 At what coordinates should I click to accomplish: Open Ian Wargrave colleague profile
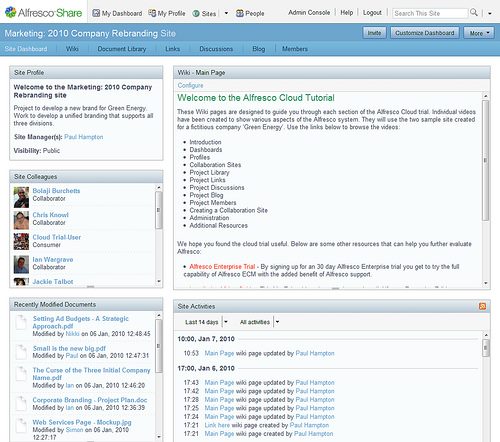point(53,259)
